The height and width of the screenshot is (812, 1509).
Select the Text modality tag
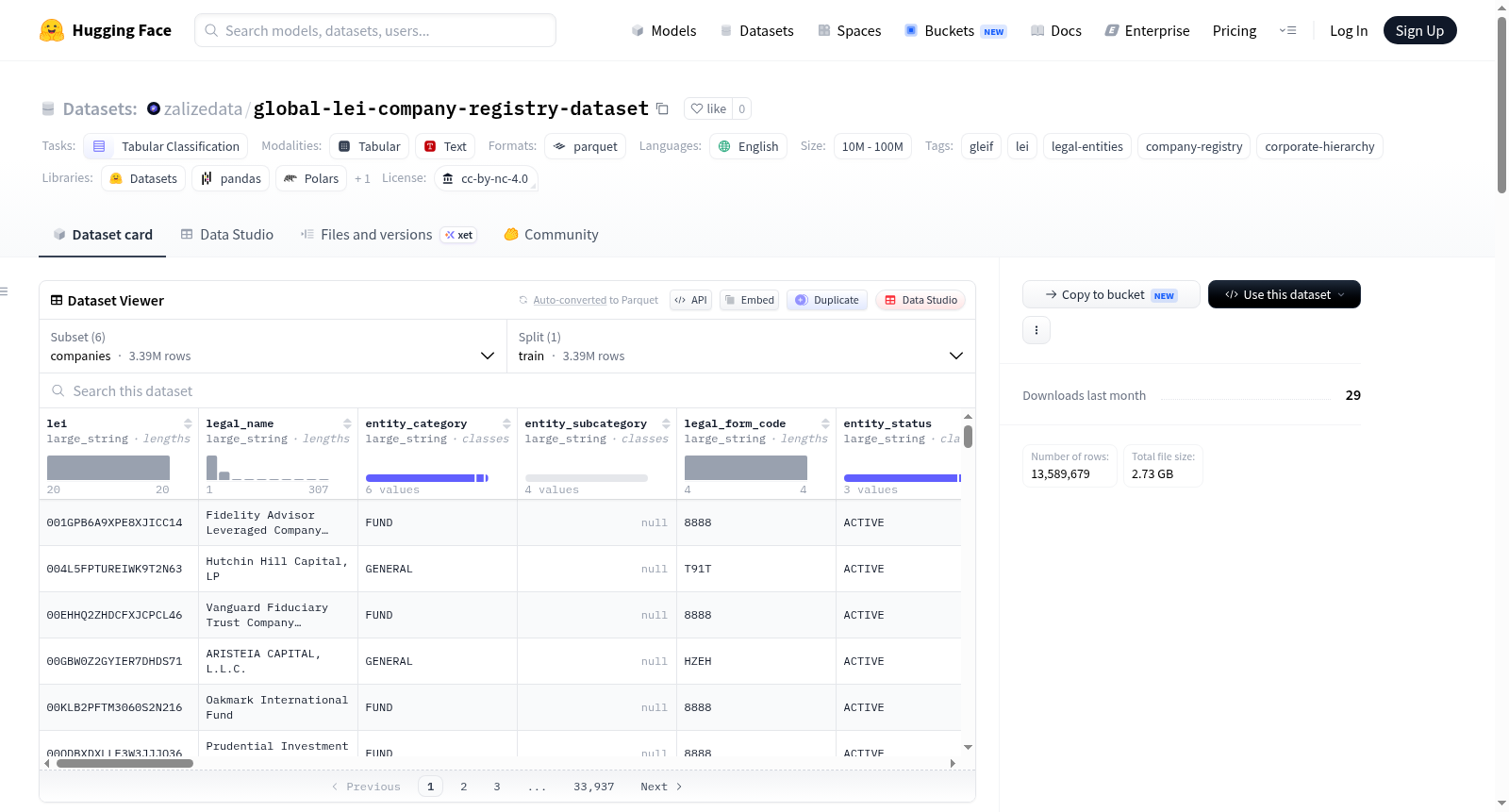click(x=445, y=146)
